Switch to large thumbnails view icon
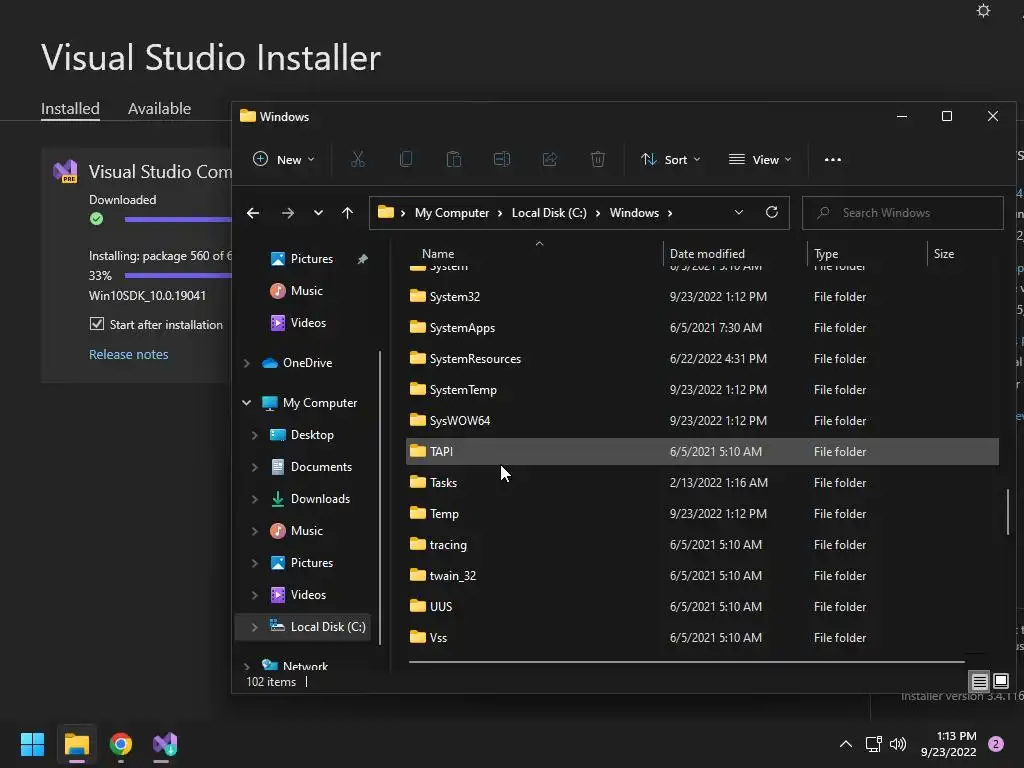 [x=1001, y=682]
